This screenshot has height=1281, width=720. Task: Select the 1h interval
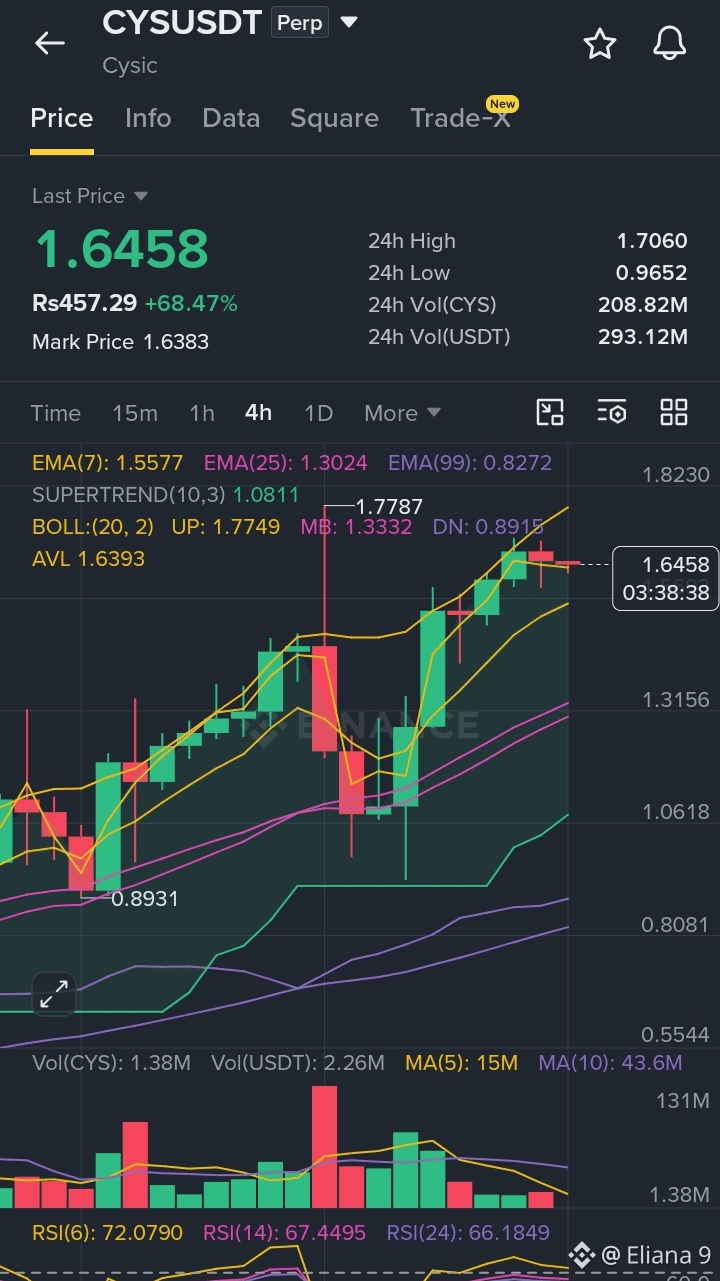click(x=202, y=413)
